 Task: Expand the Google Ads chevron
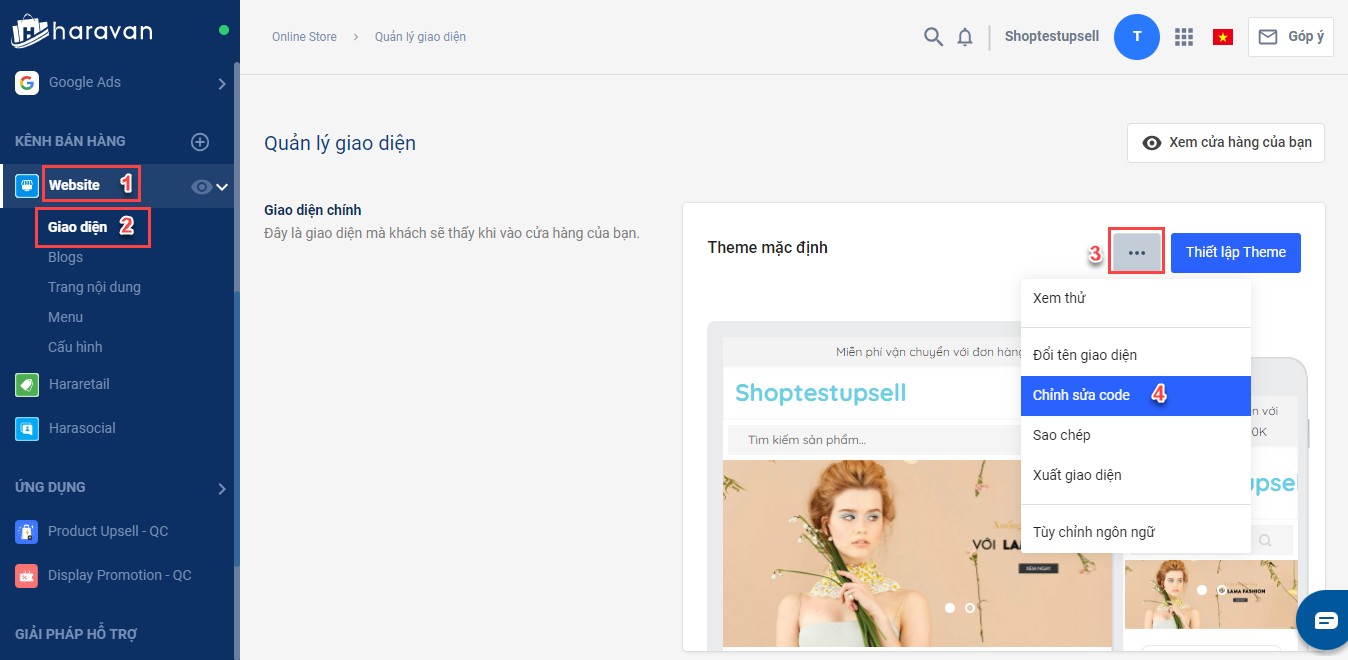pyautogui.click(x=222, y=84)
